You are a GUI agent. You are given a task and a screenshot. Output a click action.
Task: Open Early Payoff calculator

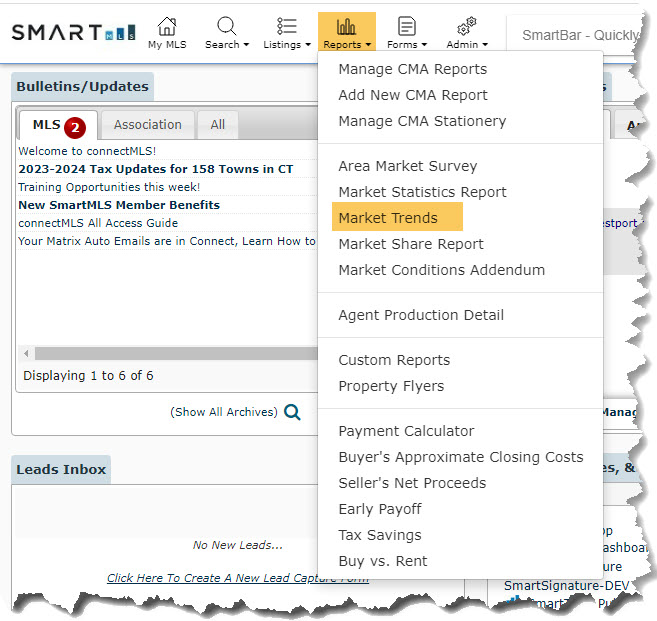(380, 509)
